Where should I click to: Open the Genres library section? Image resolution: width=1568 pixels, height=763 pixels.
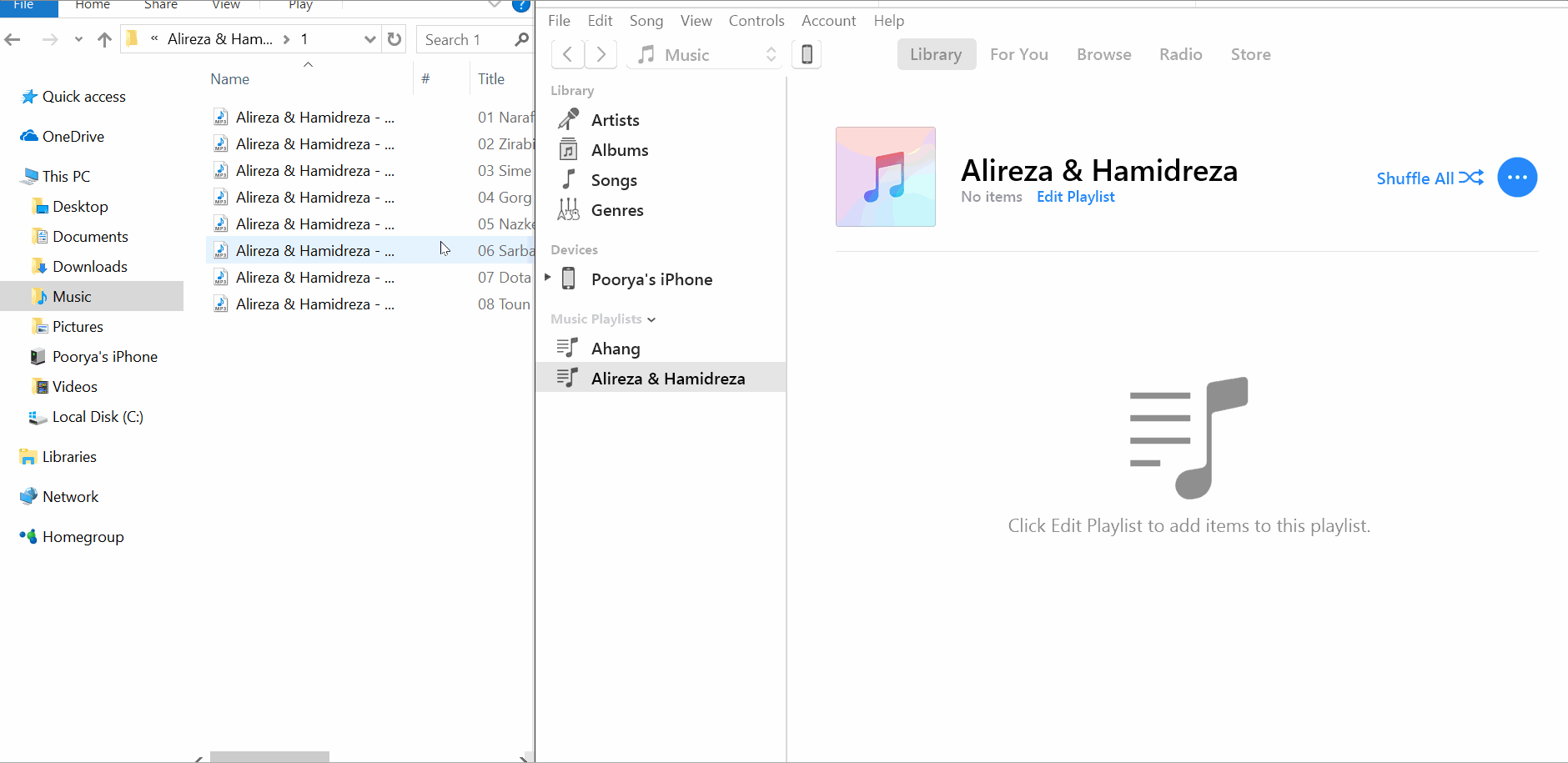616,210
